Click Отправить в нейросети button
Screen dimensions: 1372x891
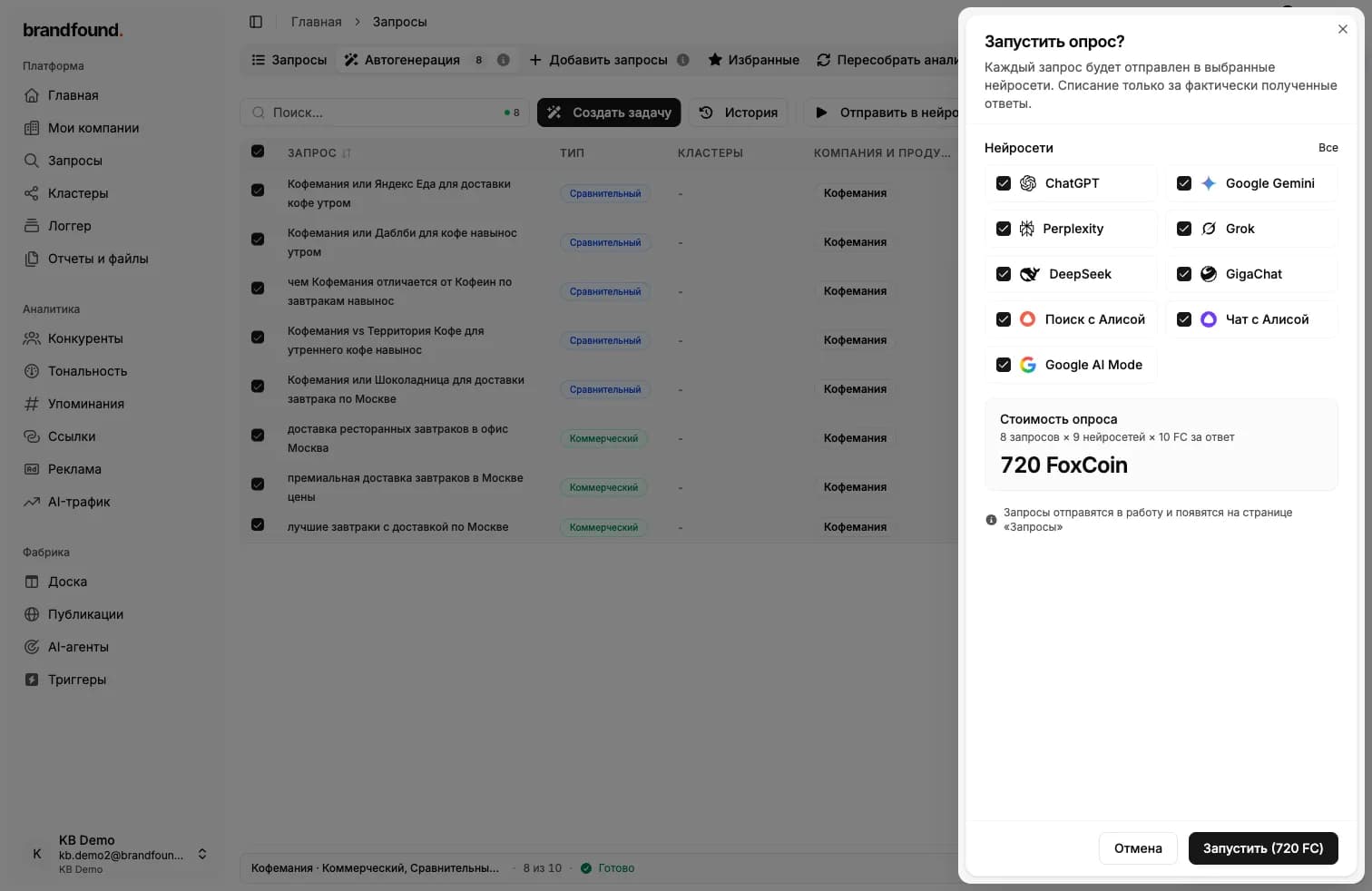[882, 113]
